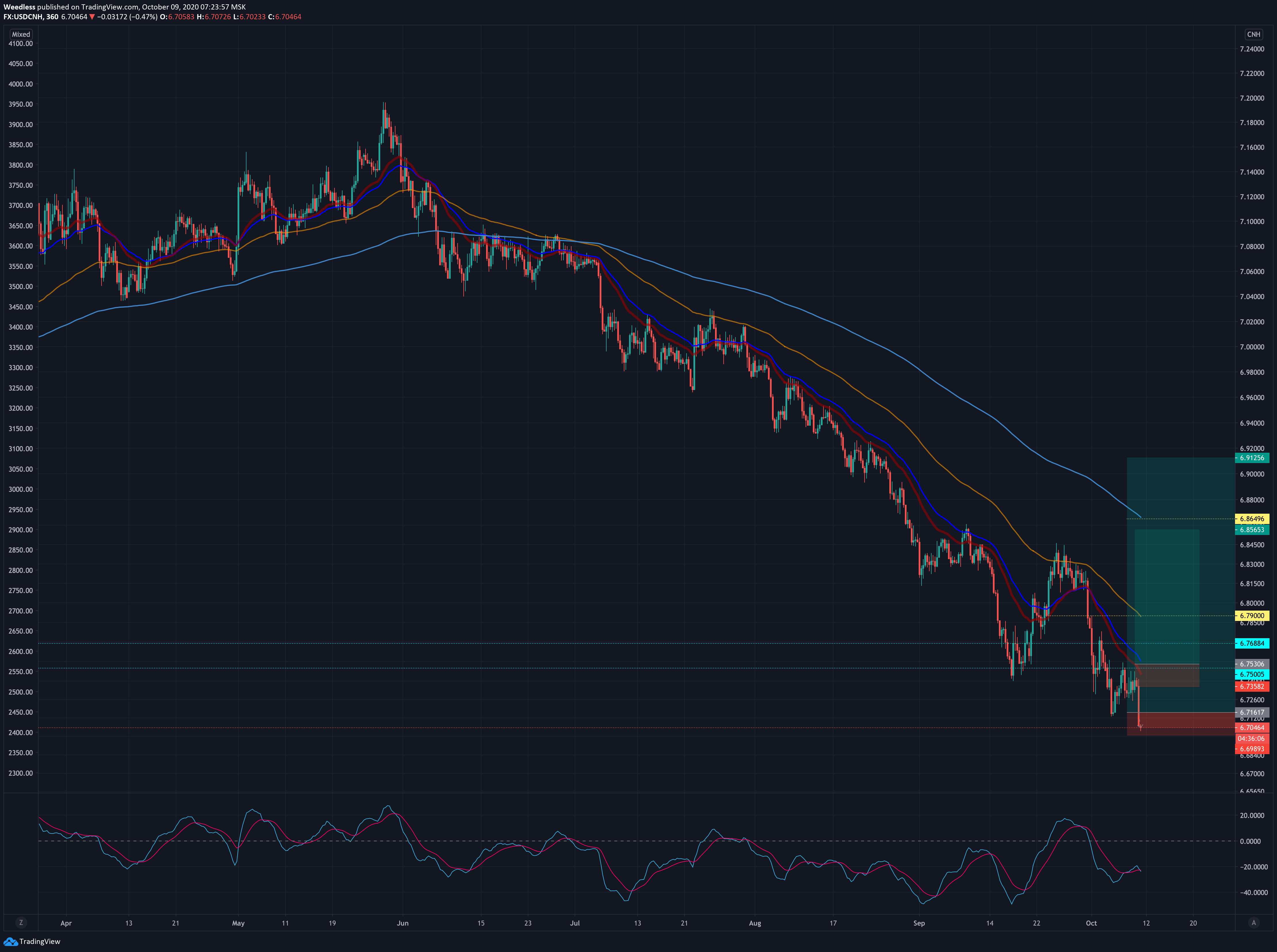
Task: Click the Sep label on the time axis
Action: point(919,923)
